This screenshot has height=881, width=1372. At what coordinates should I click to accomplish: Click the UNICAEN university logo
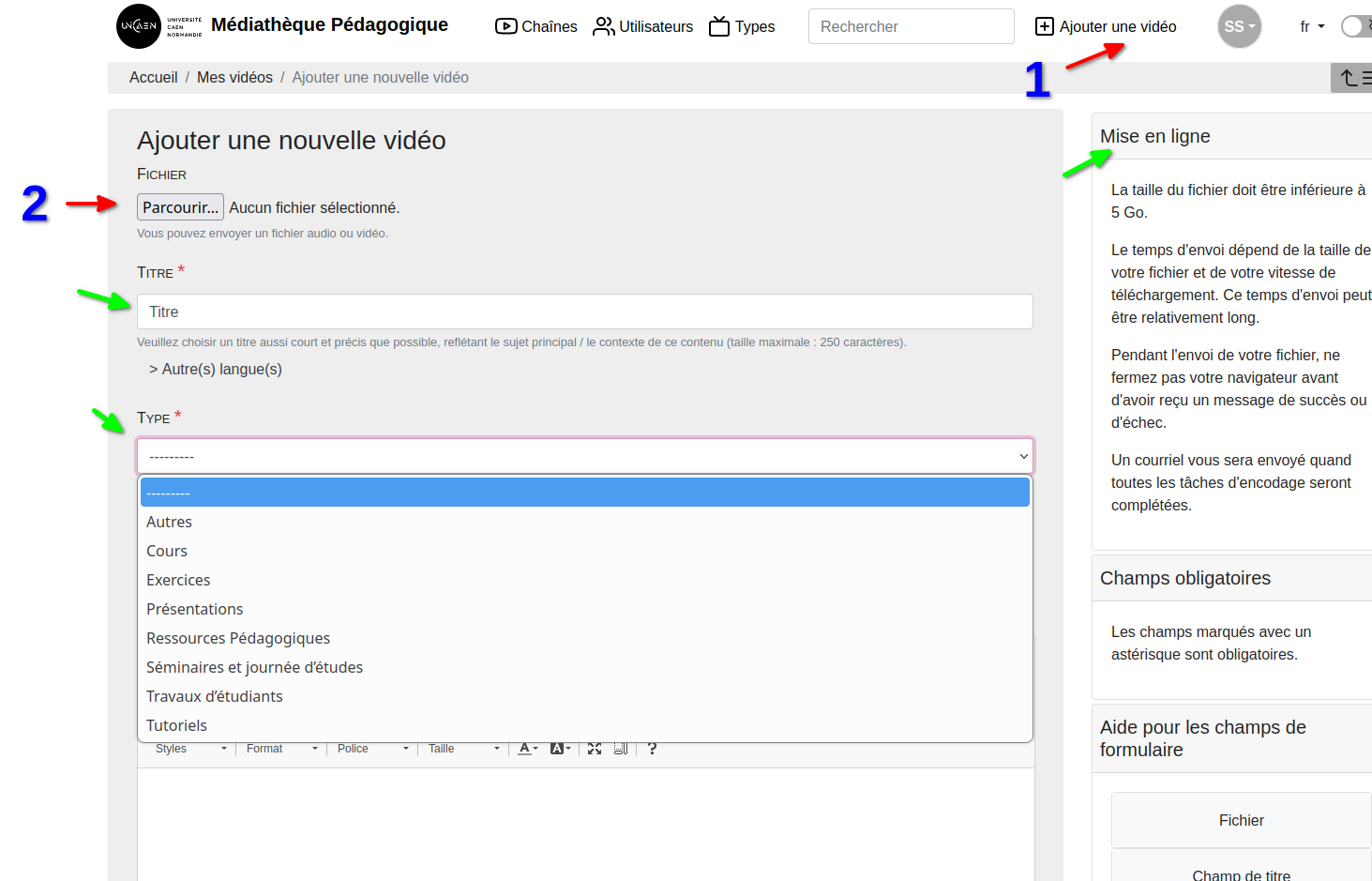pyautogui.click(x=139, y=26)
